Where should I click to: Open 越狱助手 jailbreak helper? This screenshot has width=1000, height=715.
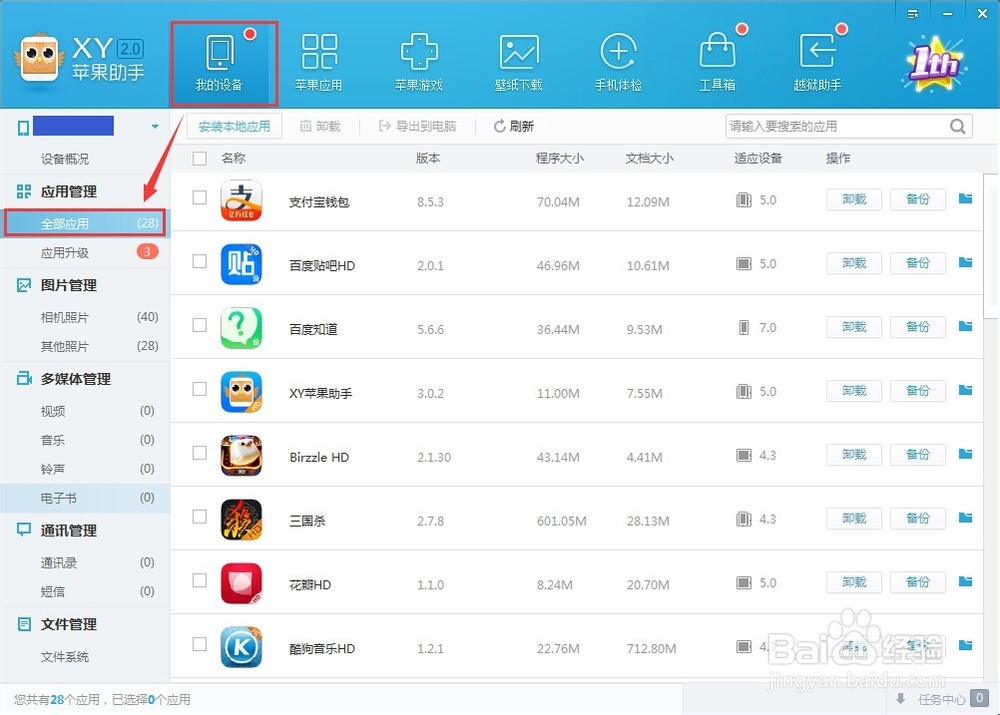point(818,64)
